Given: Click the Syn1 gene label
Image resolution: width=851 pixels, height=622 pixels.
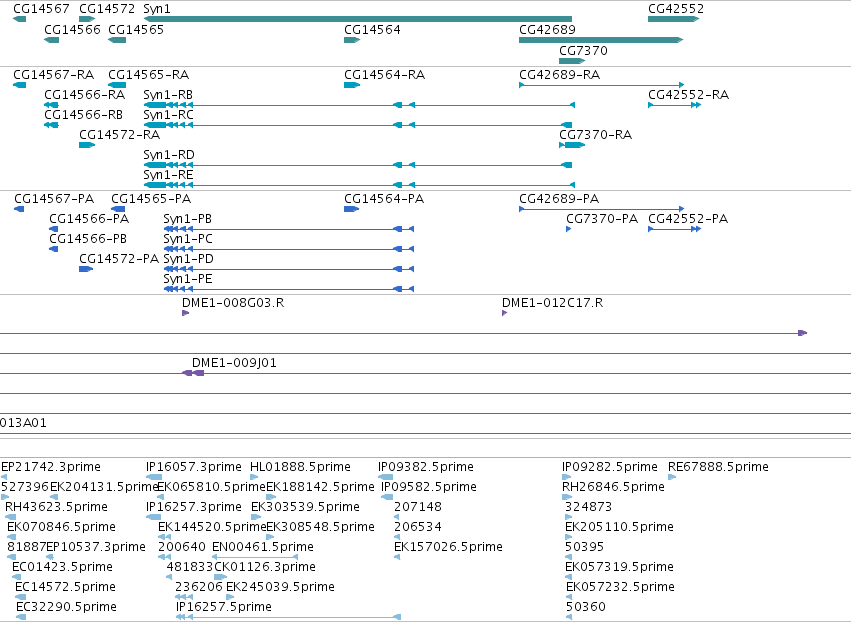Looking at the screenshot, I should pos(156,9).
